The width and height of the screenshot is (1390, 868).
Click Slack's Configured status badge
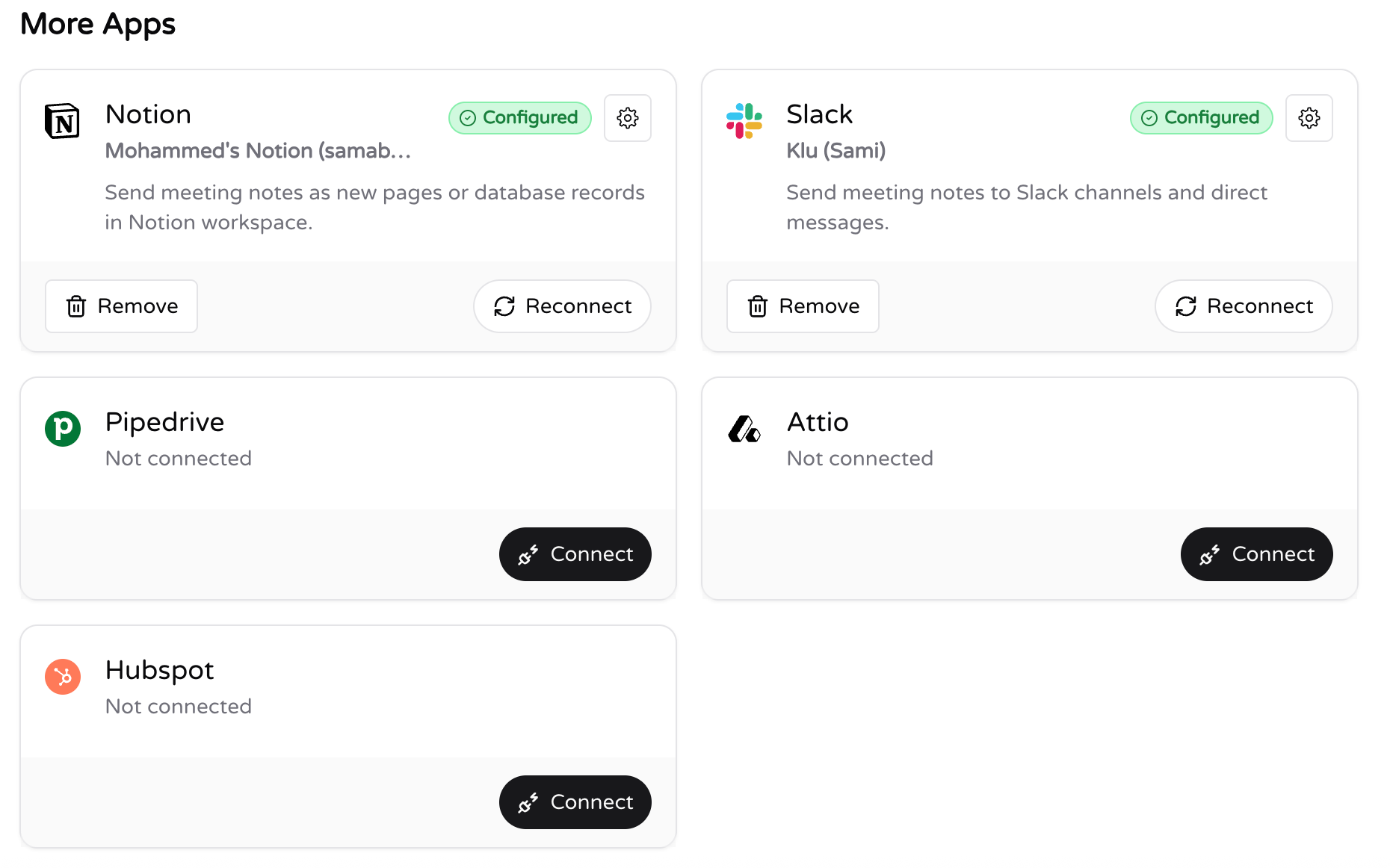click(x=1202, y=118)
